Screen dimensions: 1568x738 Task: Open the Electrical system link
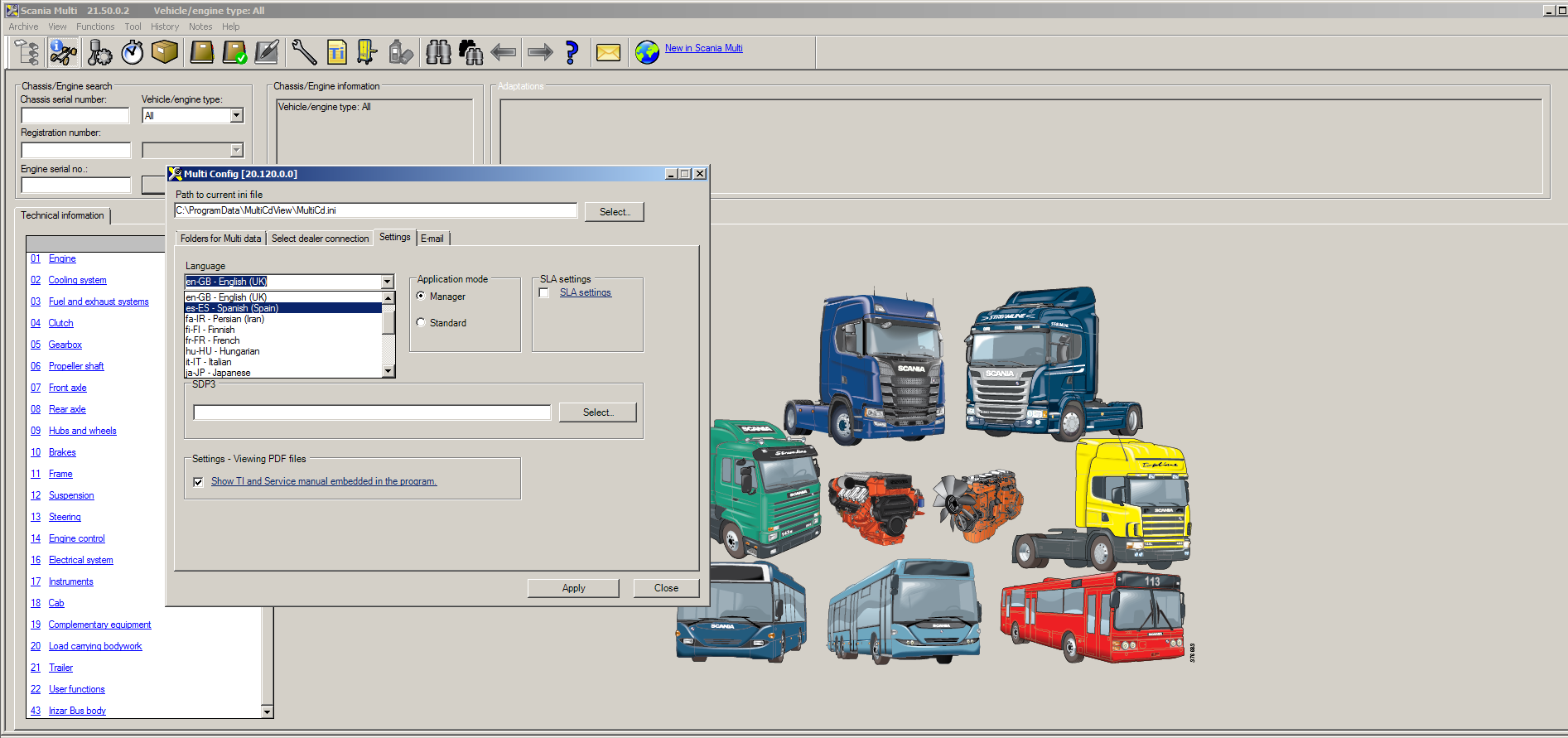(81, 560)
